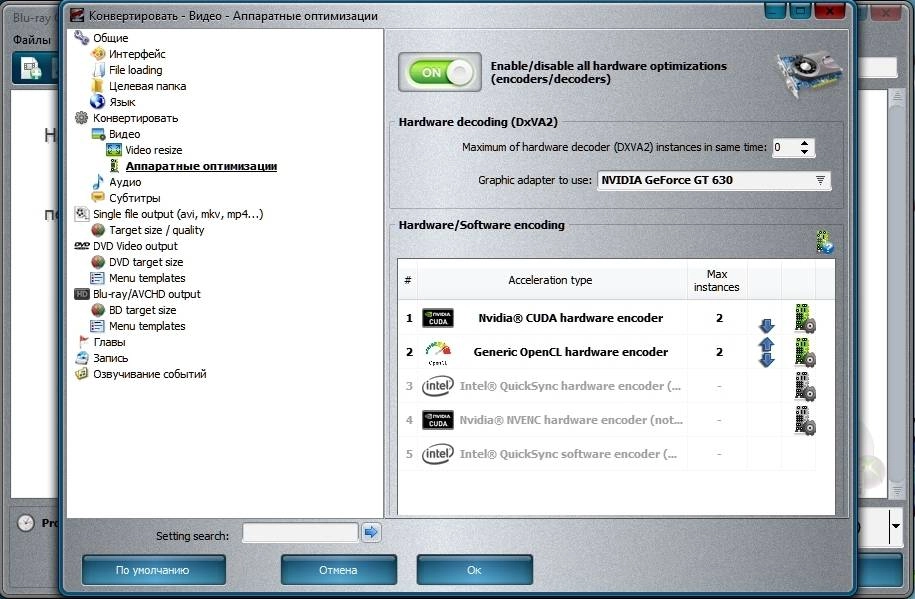The image size is (915, 599).
Task: Move Generic OpenCL encoder up with arrow
Action: point(767,344)
